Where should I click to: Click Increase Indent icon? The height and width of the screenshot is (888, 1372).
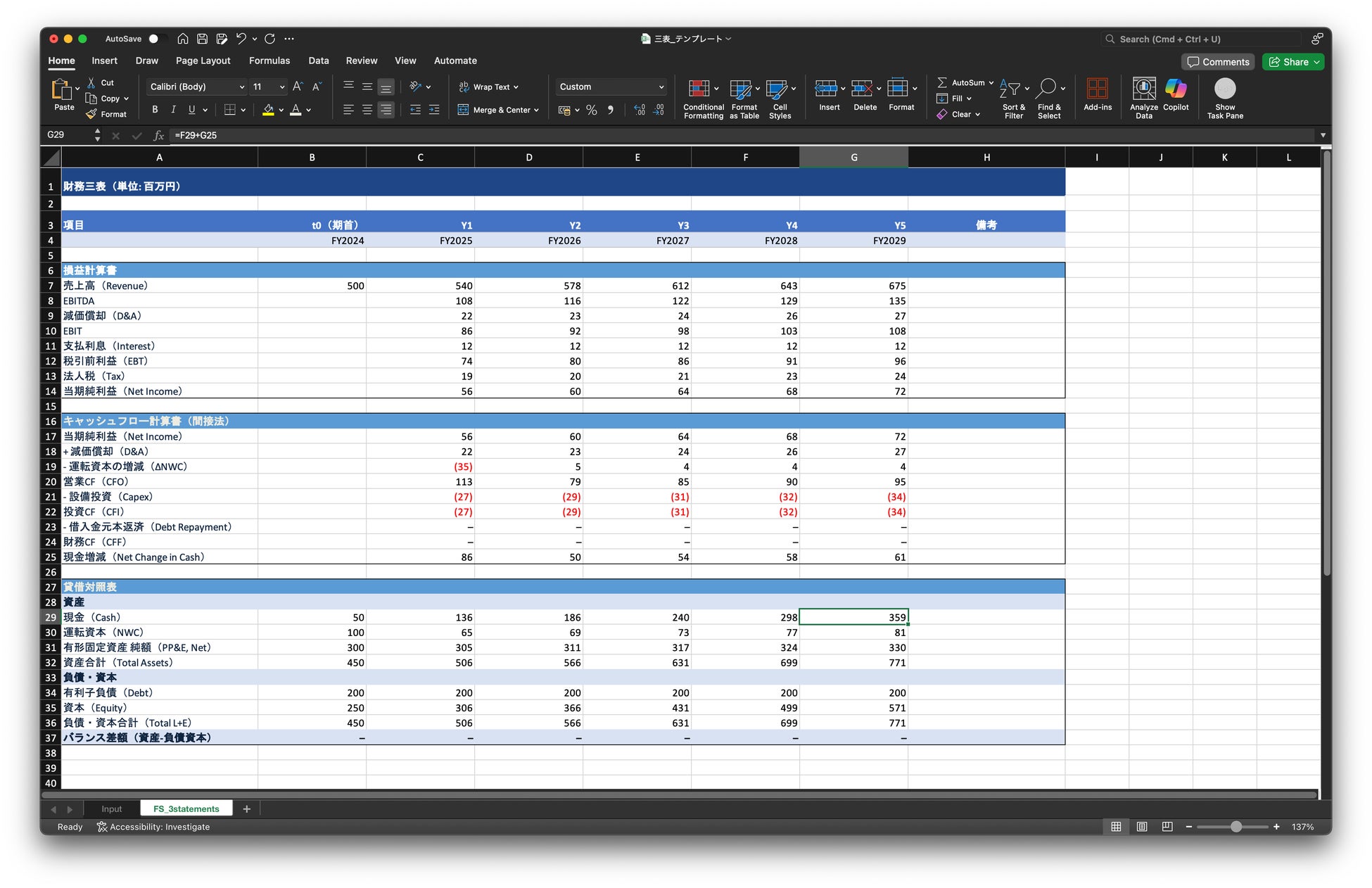coord(434,110)
